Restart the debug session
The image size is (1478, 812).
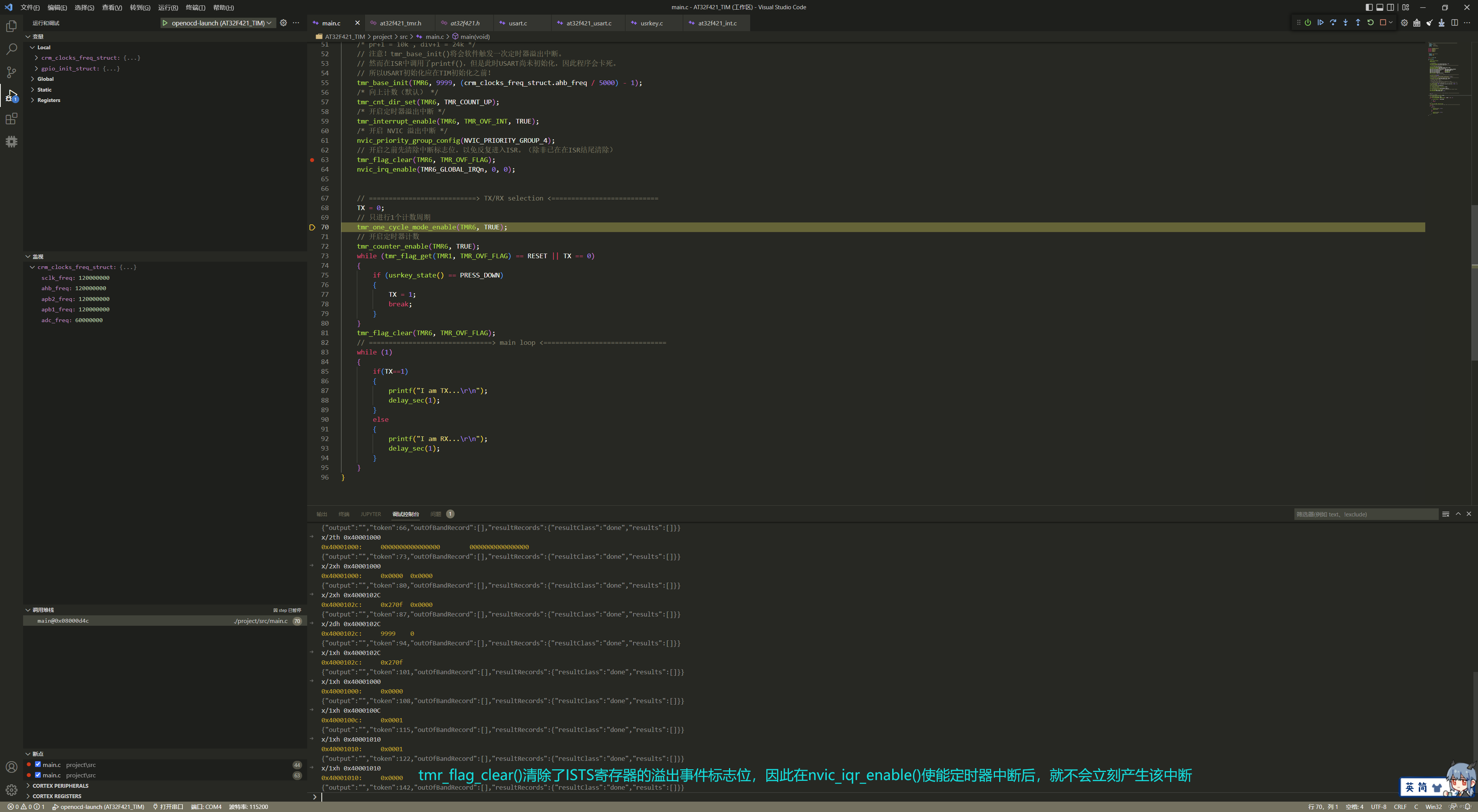point(1370,23)
